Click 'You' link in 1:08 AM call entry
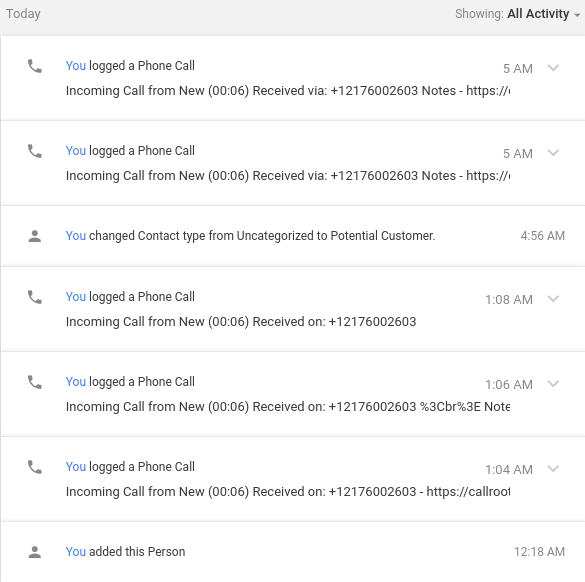The width and height of the screenshot is (585, 582). [76, 297]
